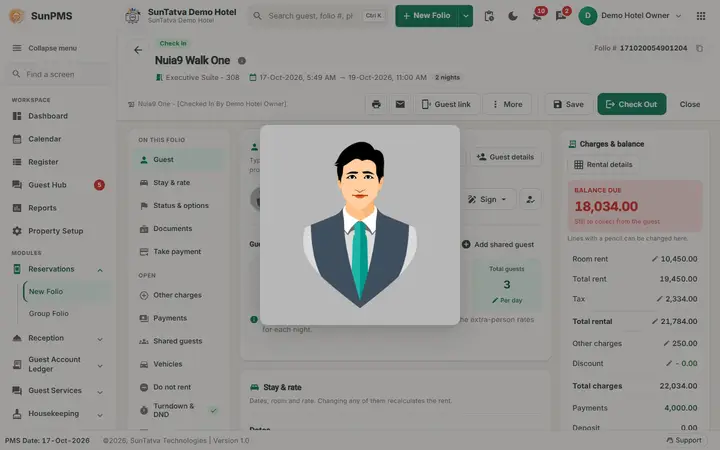Open Shared guests section
Image resolution: width=720 pixels, height=450 pixels.
coord(180,341)
